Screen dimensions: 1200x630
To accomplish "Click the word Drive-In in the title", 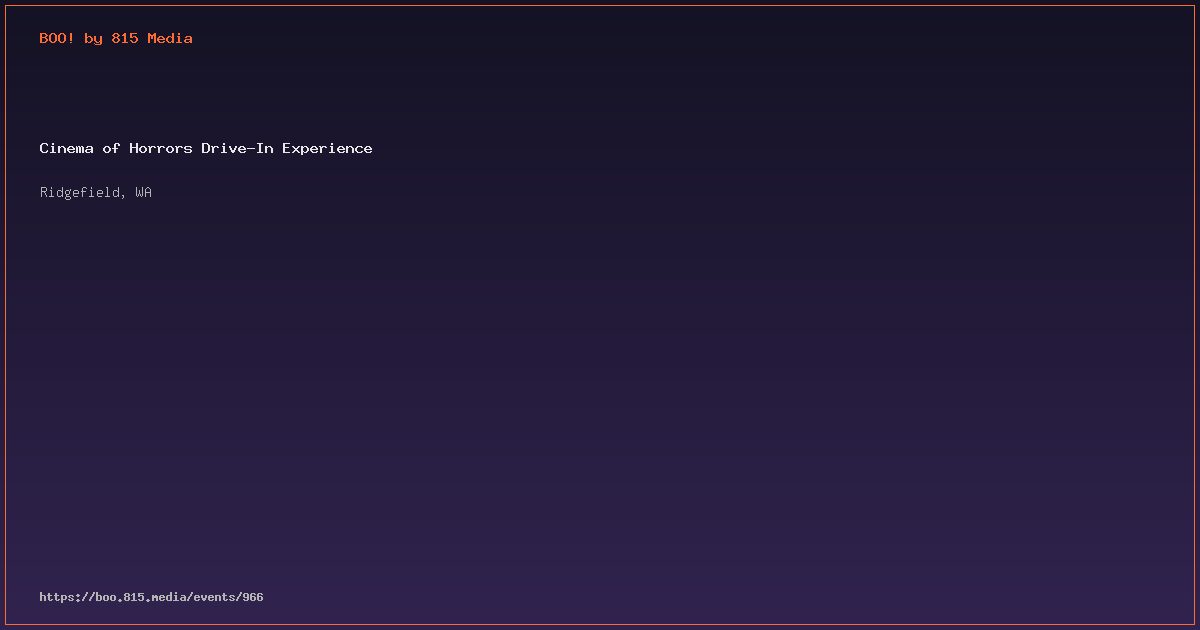I will pyautogui.click(x=237, y=148).
